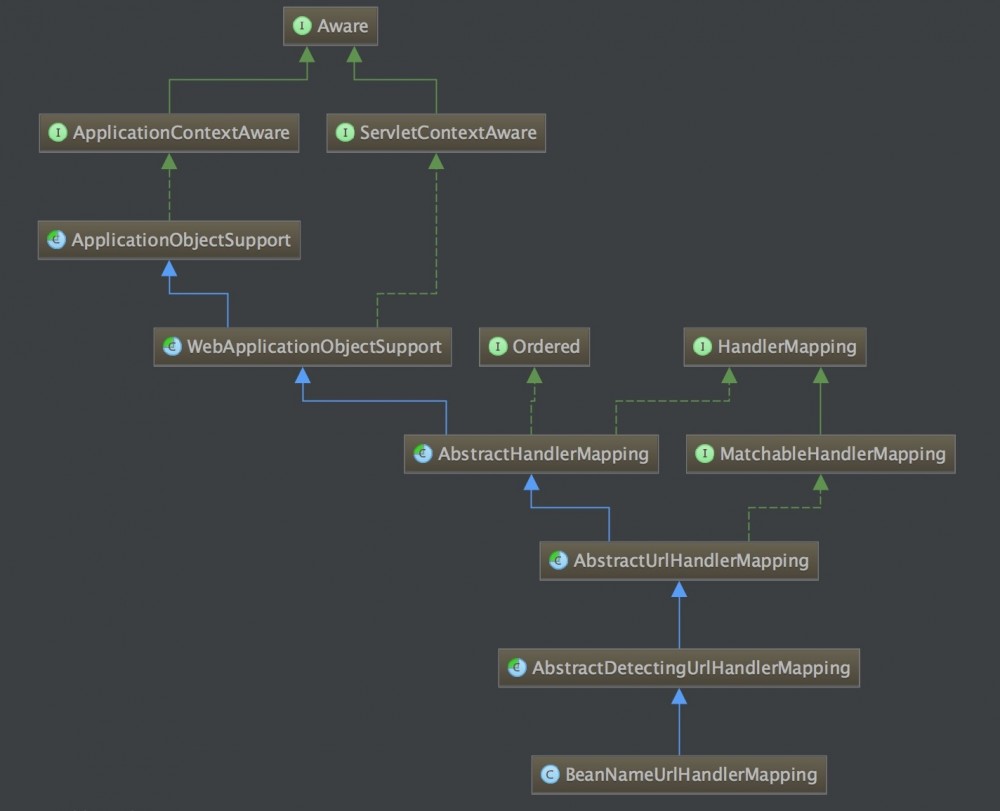Select the AbstractDetectingUrlHandlerMapping class node
The image size is (1000, 811).
679,668
